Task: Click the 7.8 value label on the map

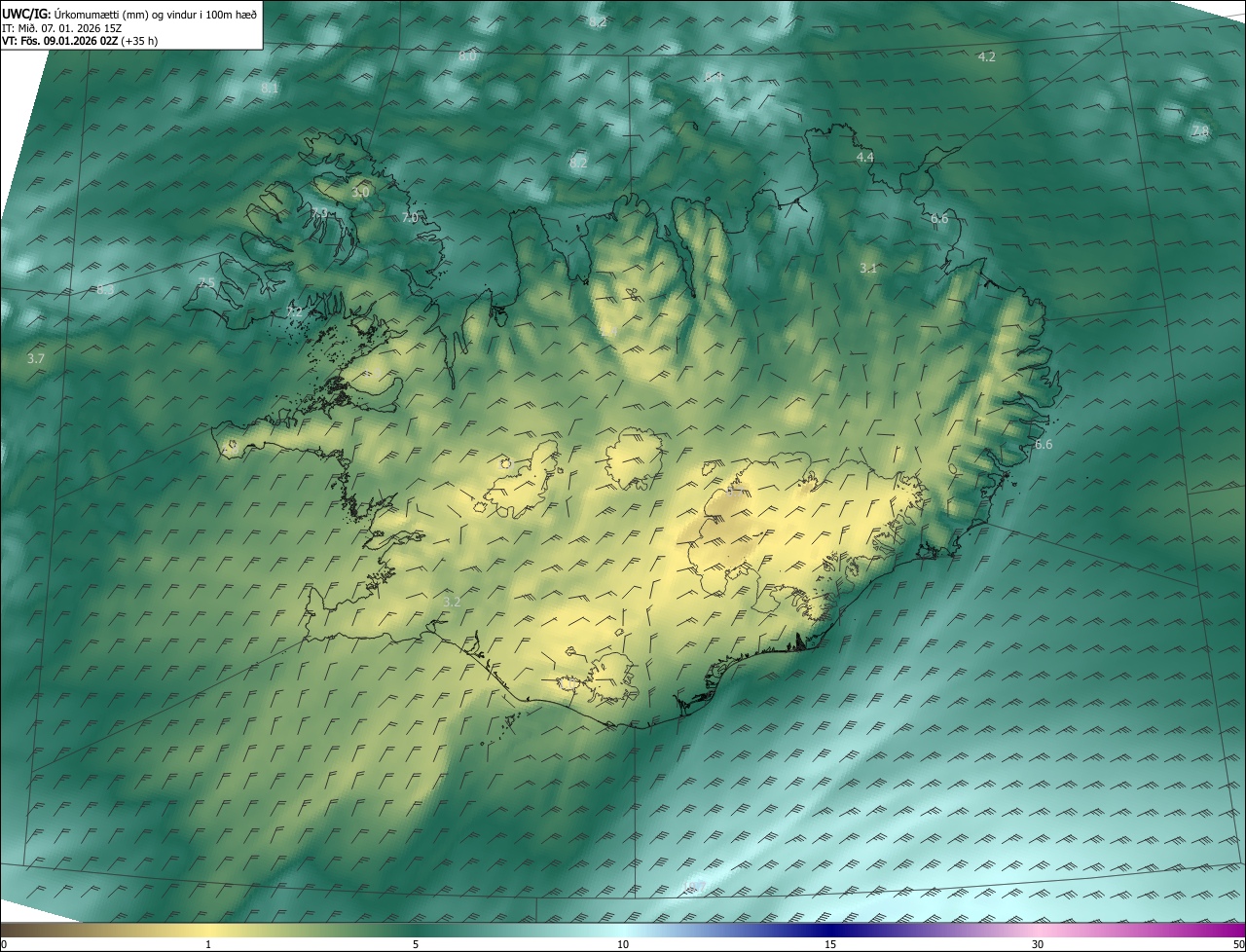Action: coord(1200,131)
